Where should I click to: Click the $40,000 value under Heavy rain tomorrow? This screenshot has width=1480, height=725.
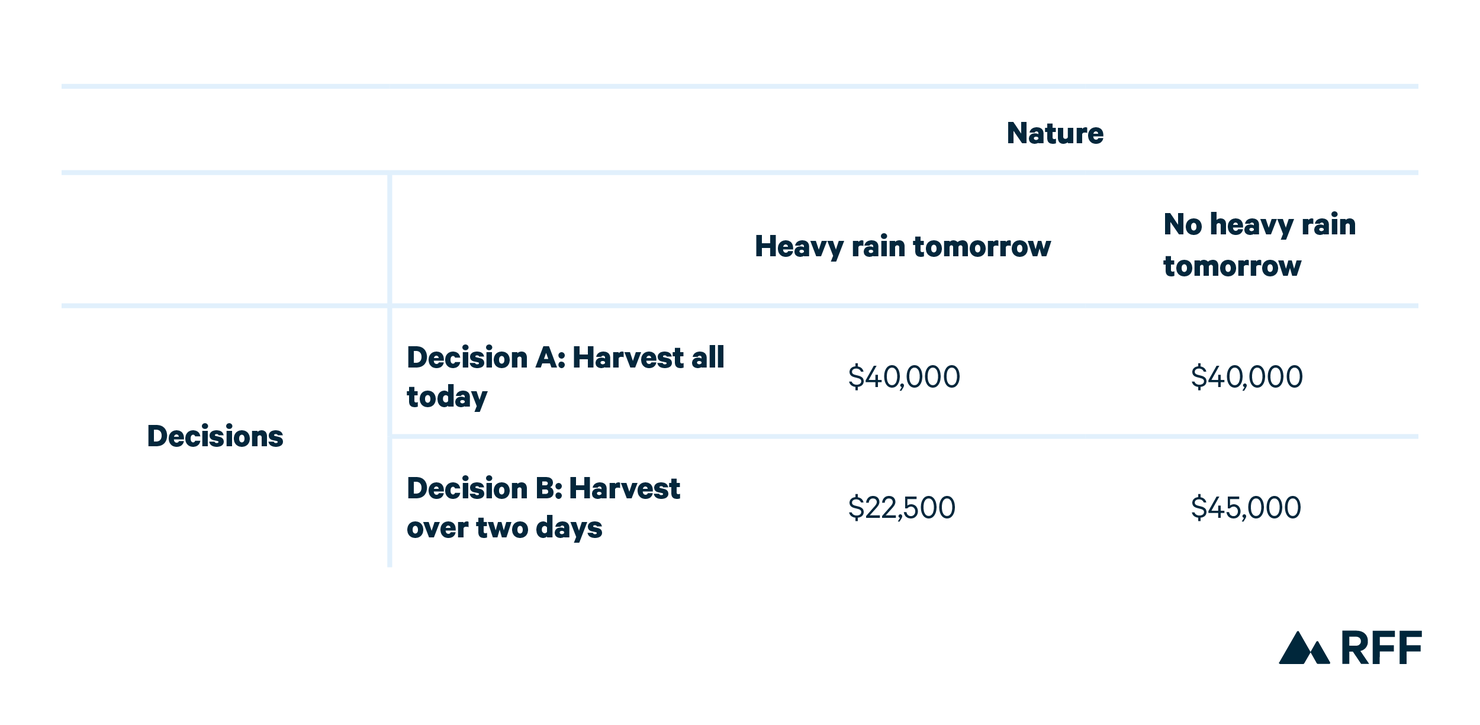point(904,377)
